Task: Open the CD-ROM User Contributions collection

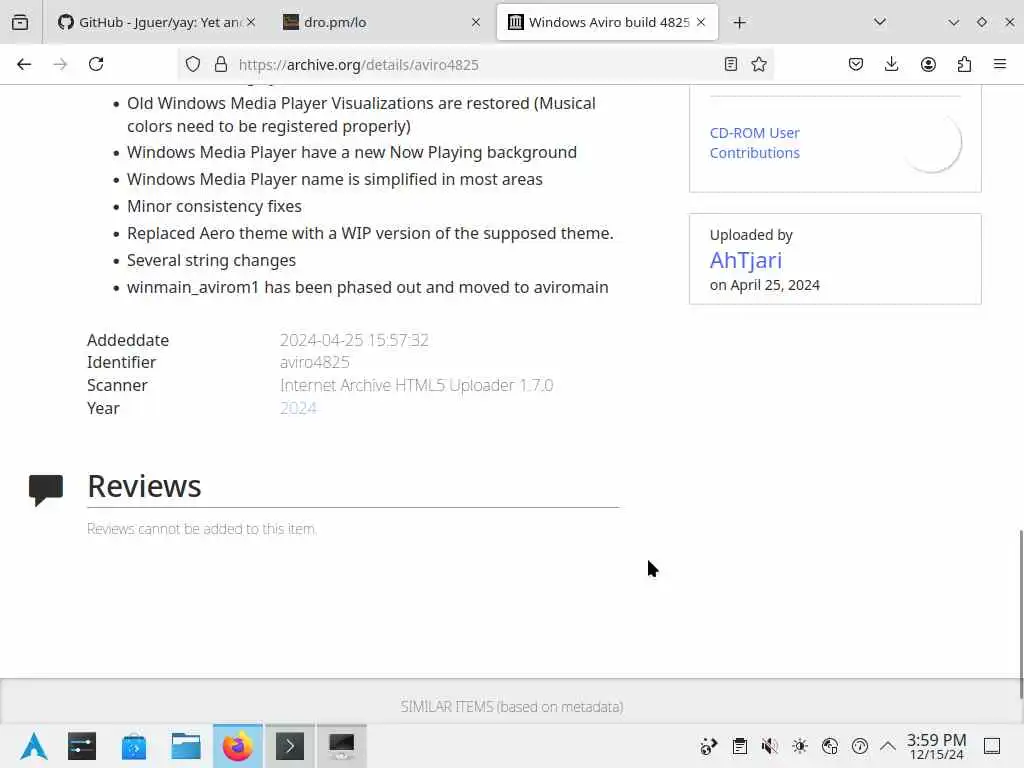Action: 754,142
